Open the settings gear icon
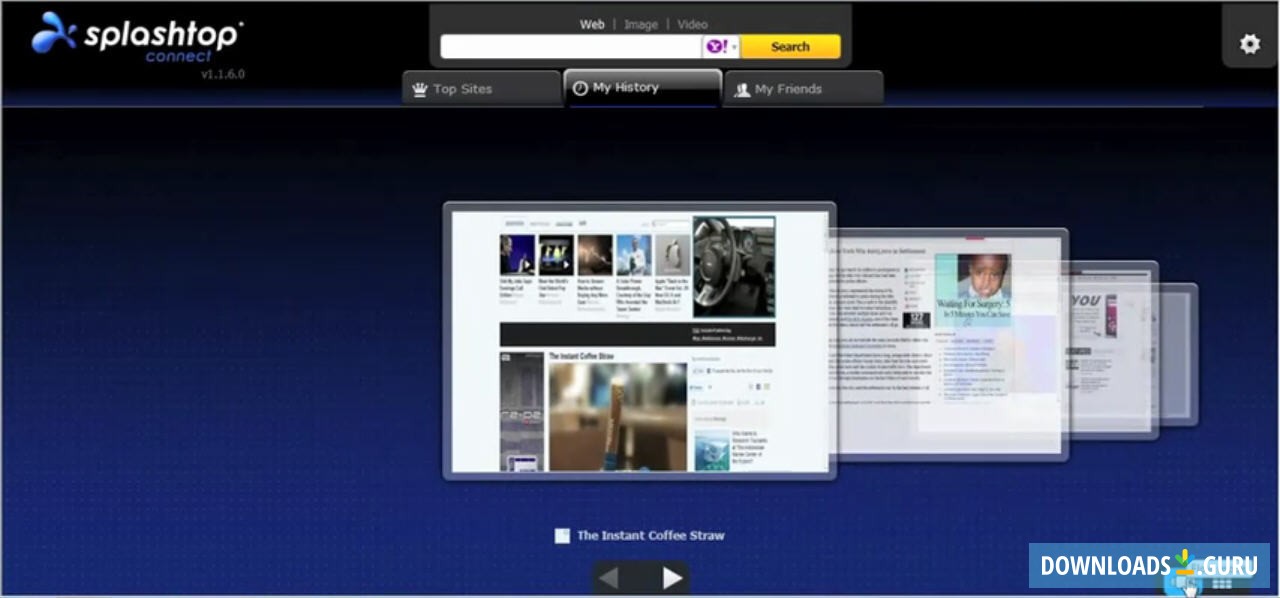 (1249, 44)
